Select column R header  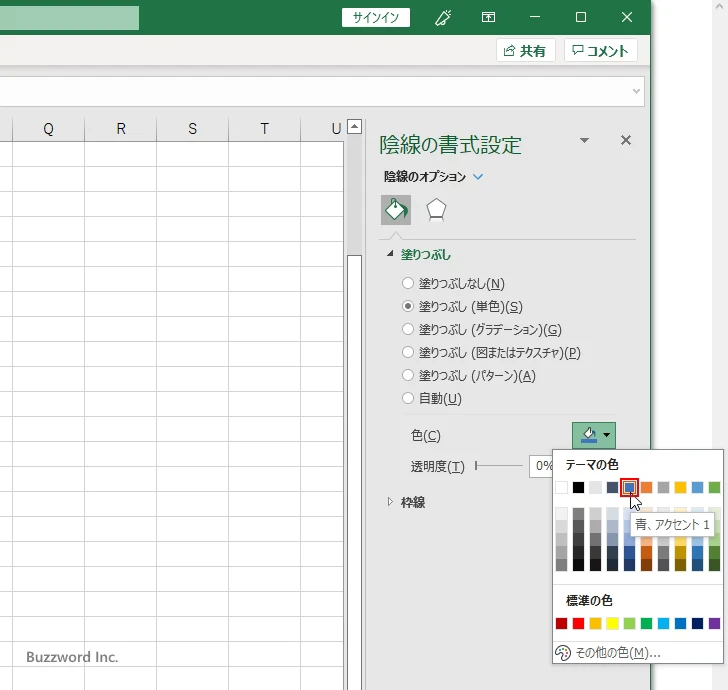(121, 129)
